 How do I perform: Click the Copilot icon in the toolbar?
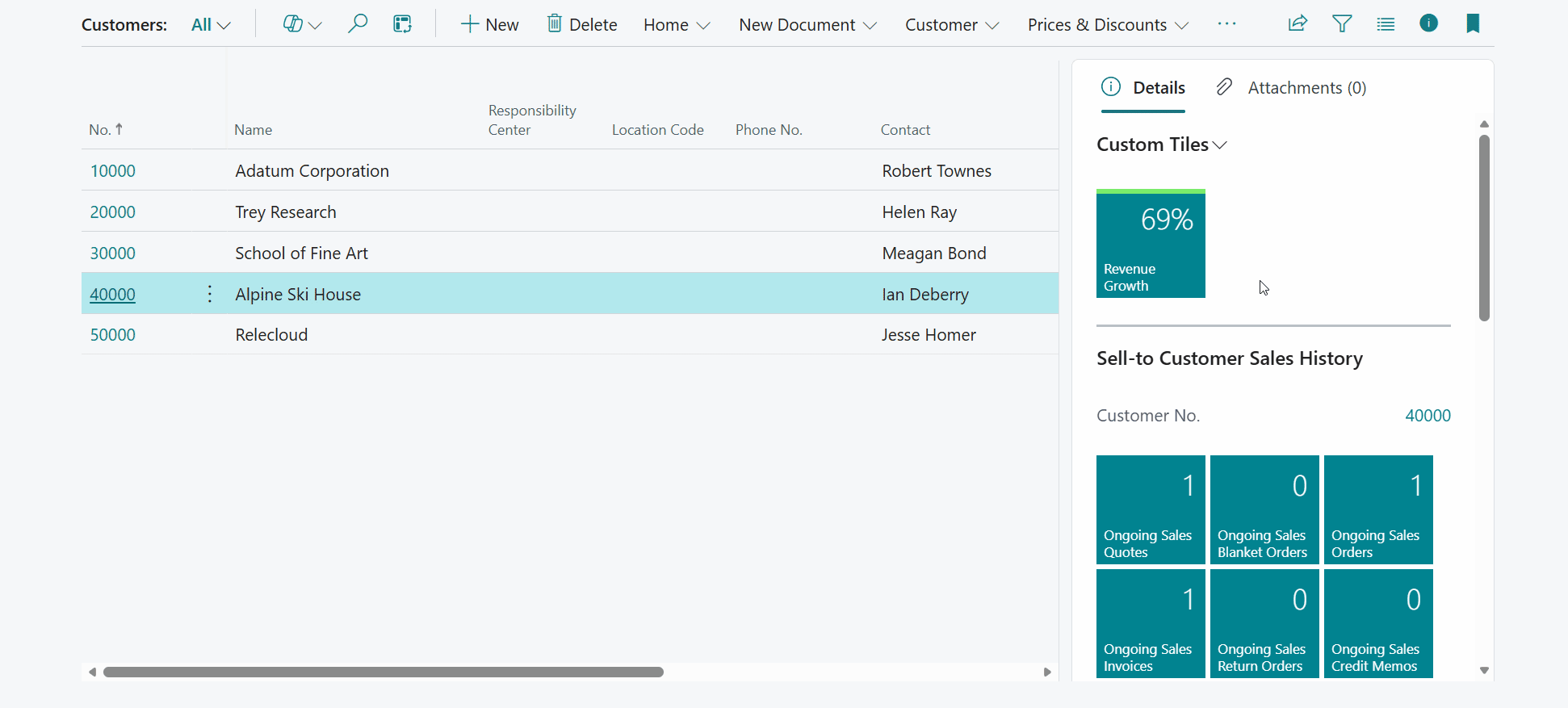point(293,24)
